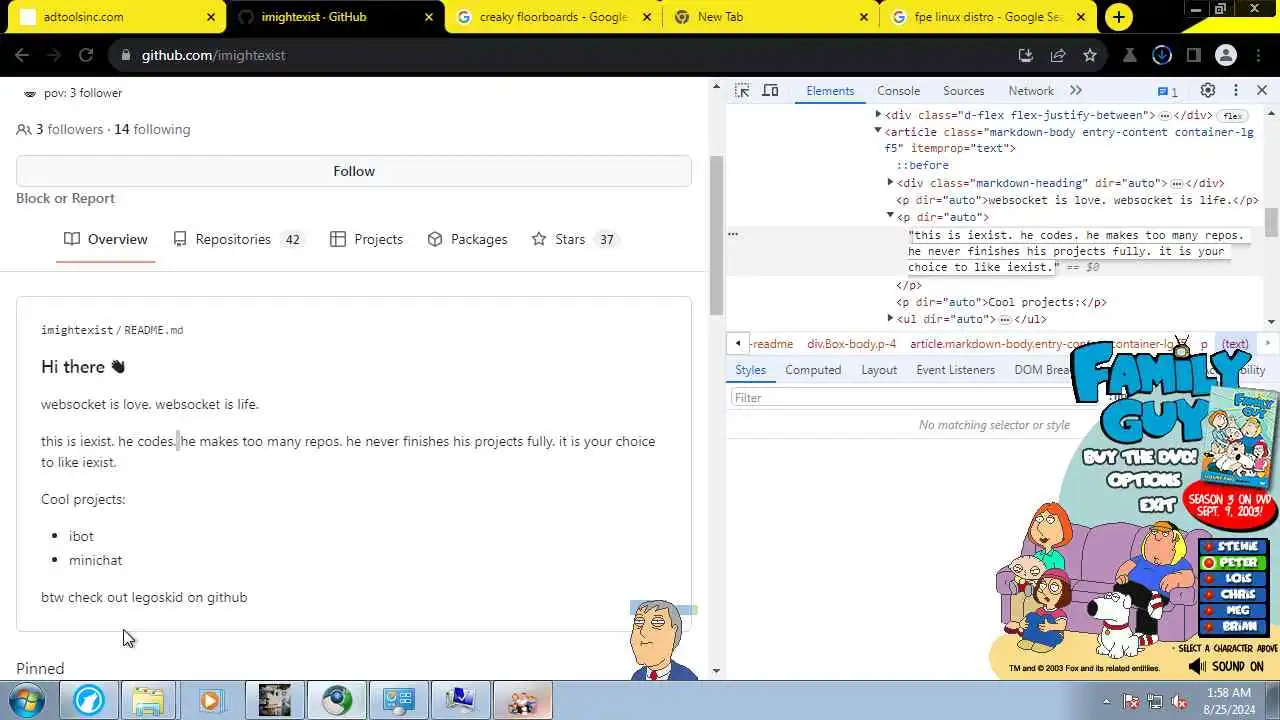Viewport: 1280px width, 720px height.
Task: Click the (text) breadcrumb item
Action: 1235,344
